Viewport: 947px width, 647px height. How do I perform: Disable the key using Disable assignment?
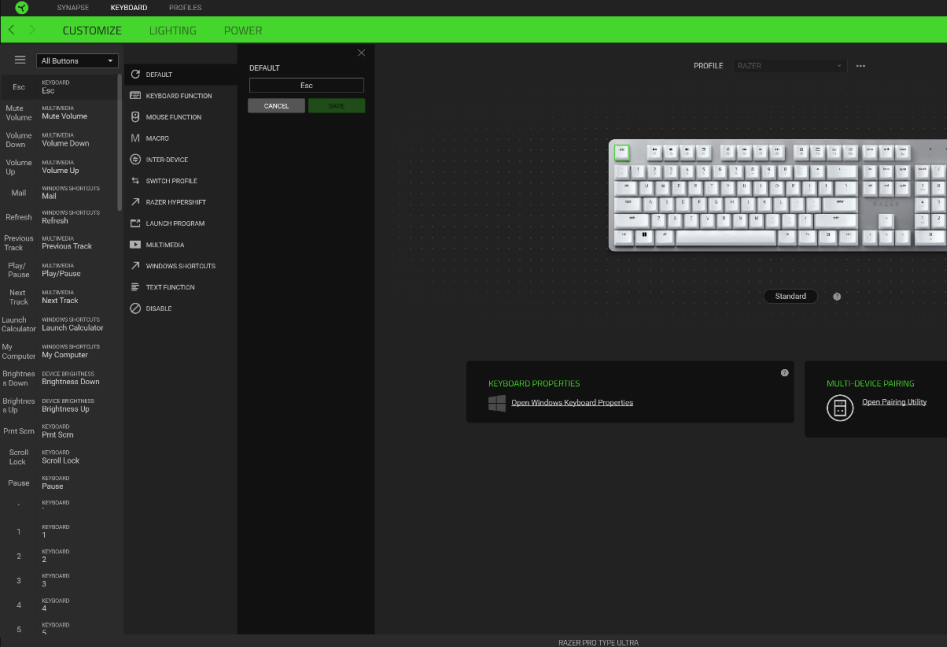click(159, 308)
